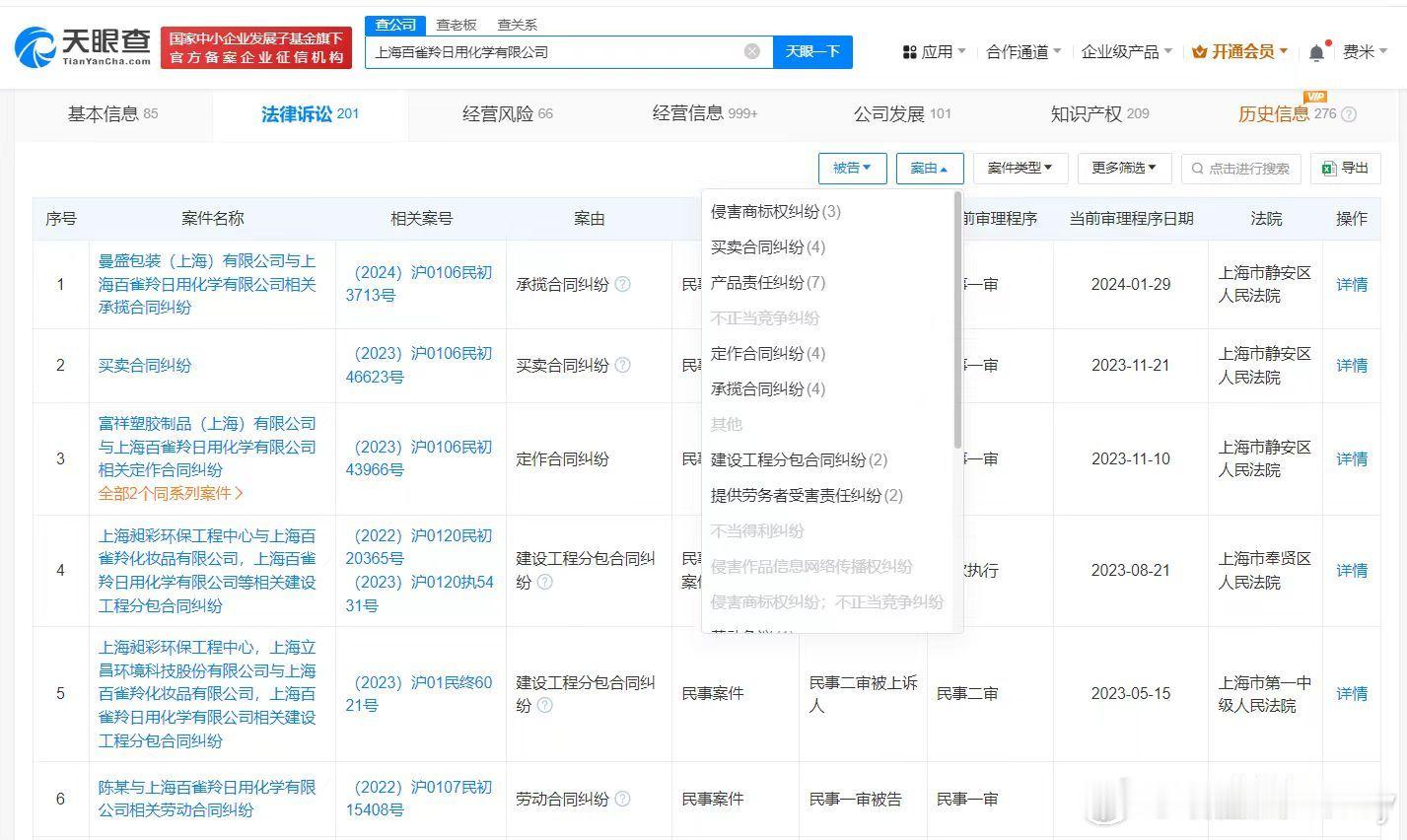Click the TianYanCha logo

[83, 46]
